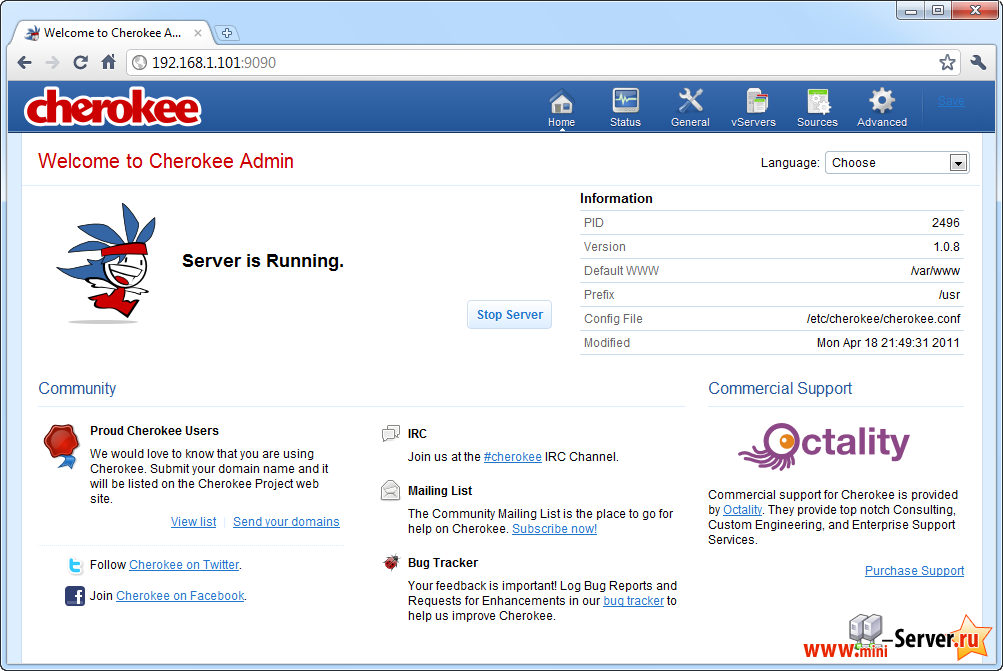
Task: Click the Modified date value
Action: 888,343
